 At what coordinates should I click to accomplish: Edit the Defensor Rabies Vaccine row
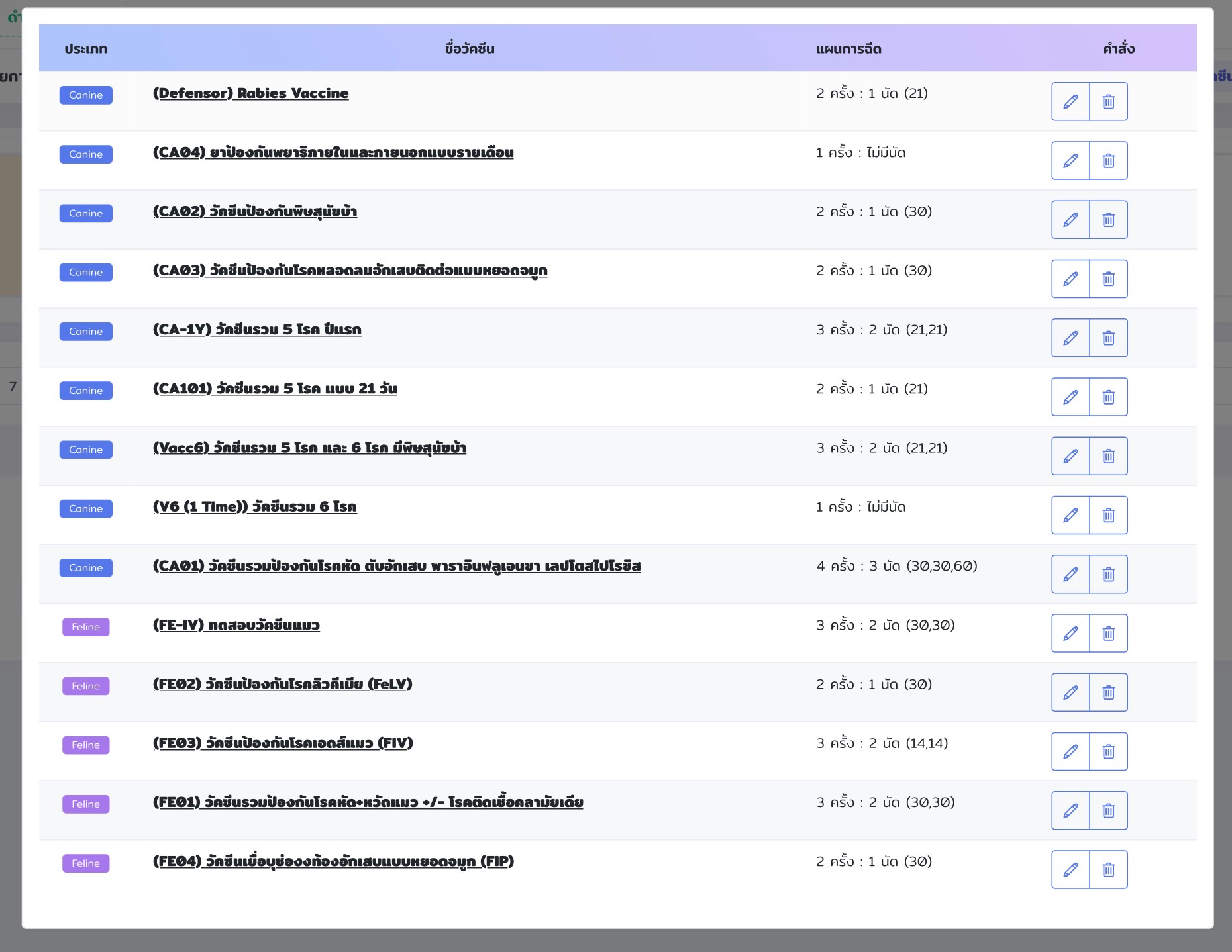[1070, 101]
